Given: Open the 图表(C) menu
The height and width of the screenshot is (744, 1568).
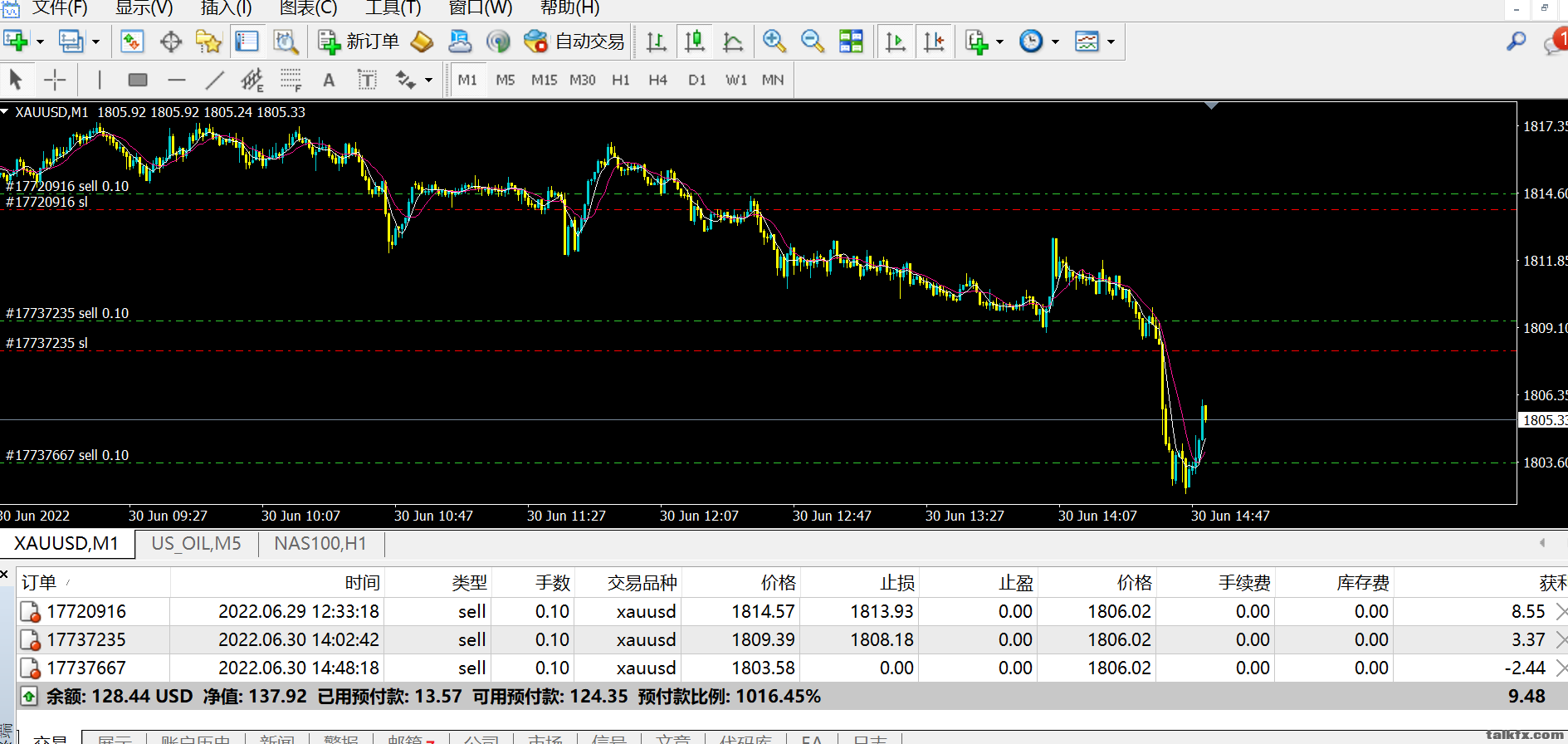Looking at the screenshot, I should pyautogui.click(x=309, y=7).
